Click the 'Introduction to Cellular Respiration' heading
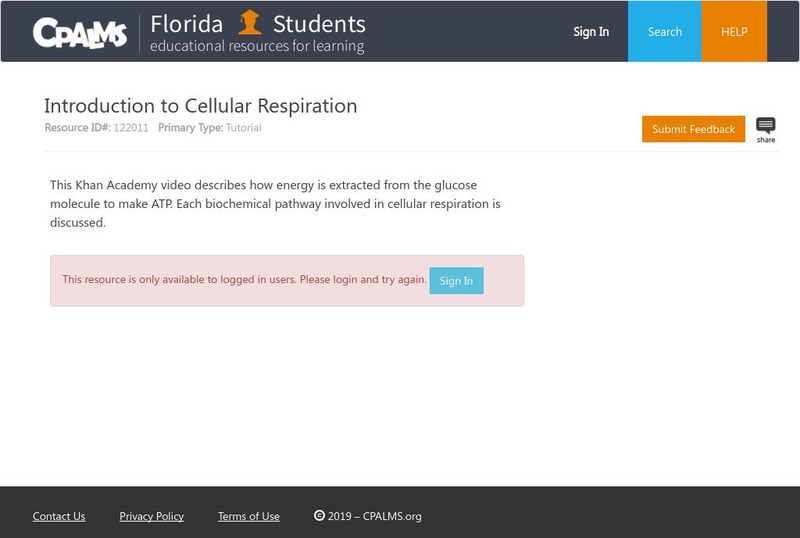This screenshot has width=800, height=538. (200, 106)
